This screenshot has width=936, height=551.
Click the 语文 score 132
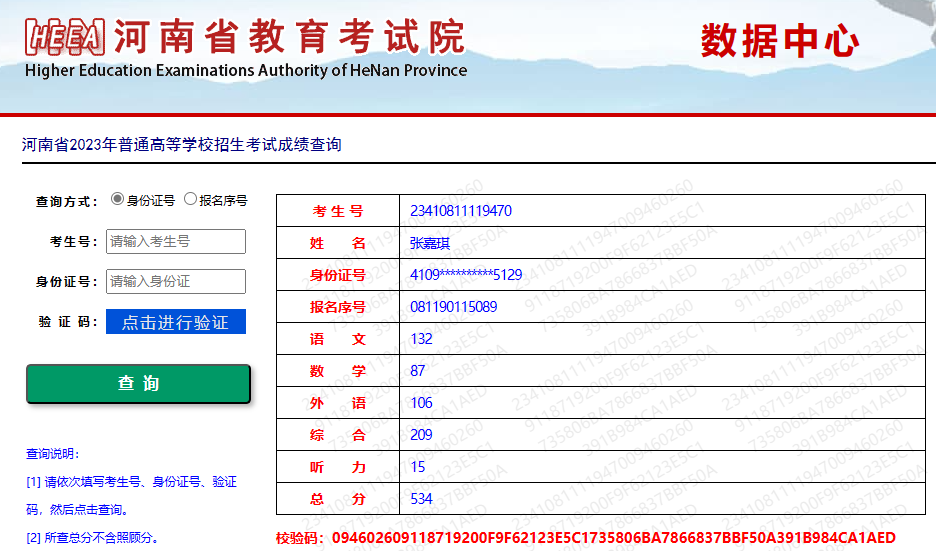click(x=421, y=339)
